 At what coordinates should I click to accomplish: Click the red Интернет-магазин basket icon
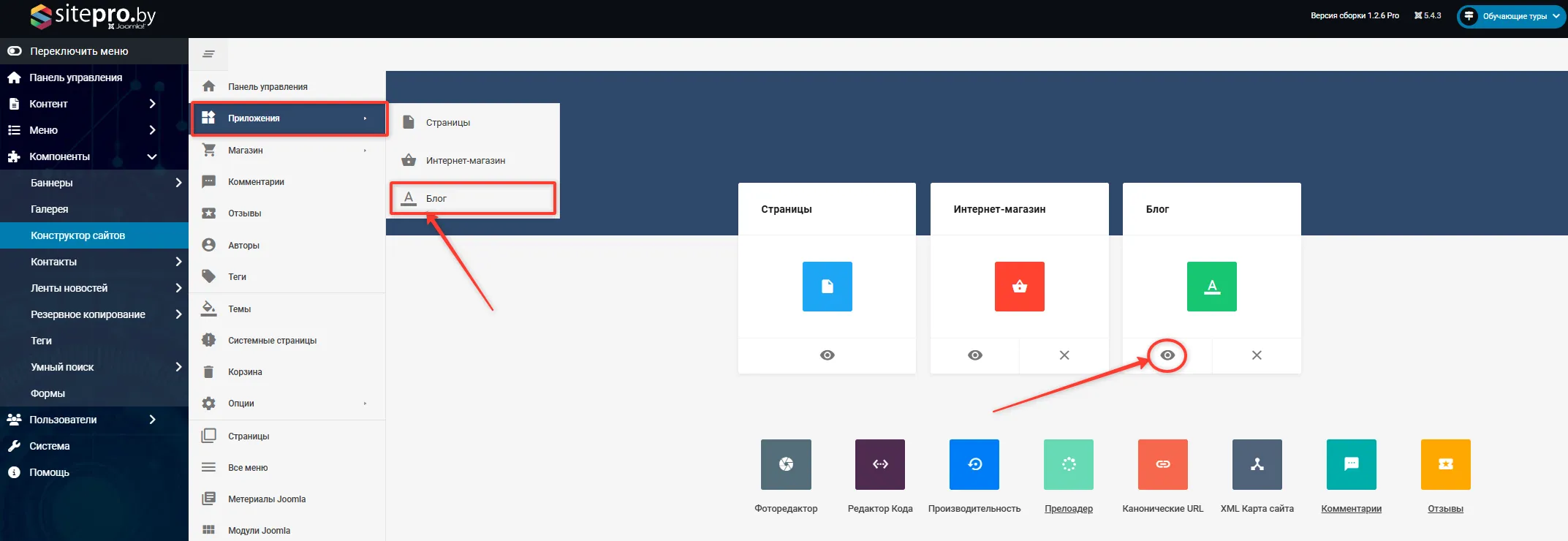[x=1019, y=287]
